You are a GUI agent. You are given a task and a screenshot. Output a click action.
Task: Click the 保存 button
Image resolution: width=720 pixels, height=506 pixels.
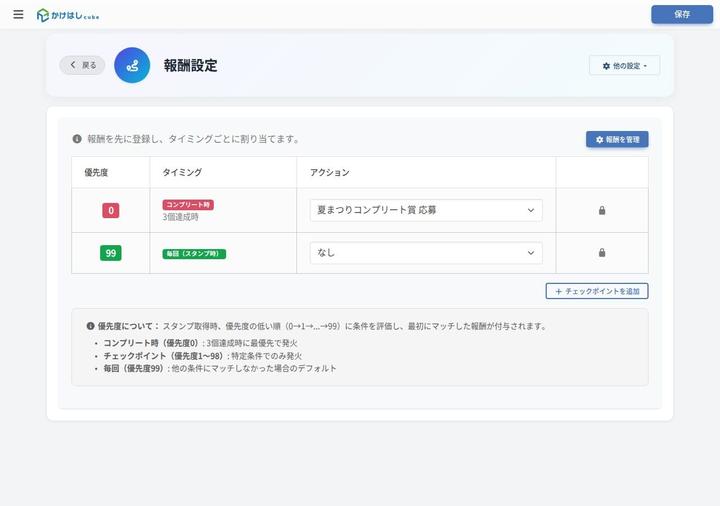682,14
